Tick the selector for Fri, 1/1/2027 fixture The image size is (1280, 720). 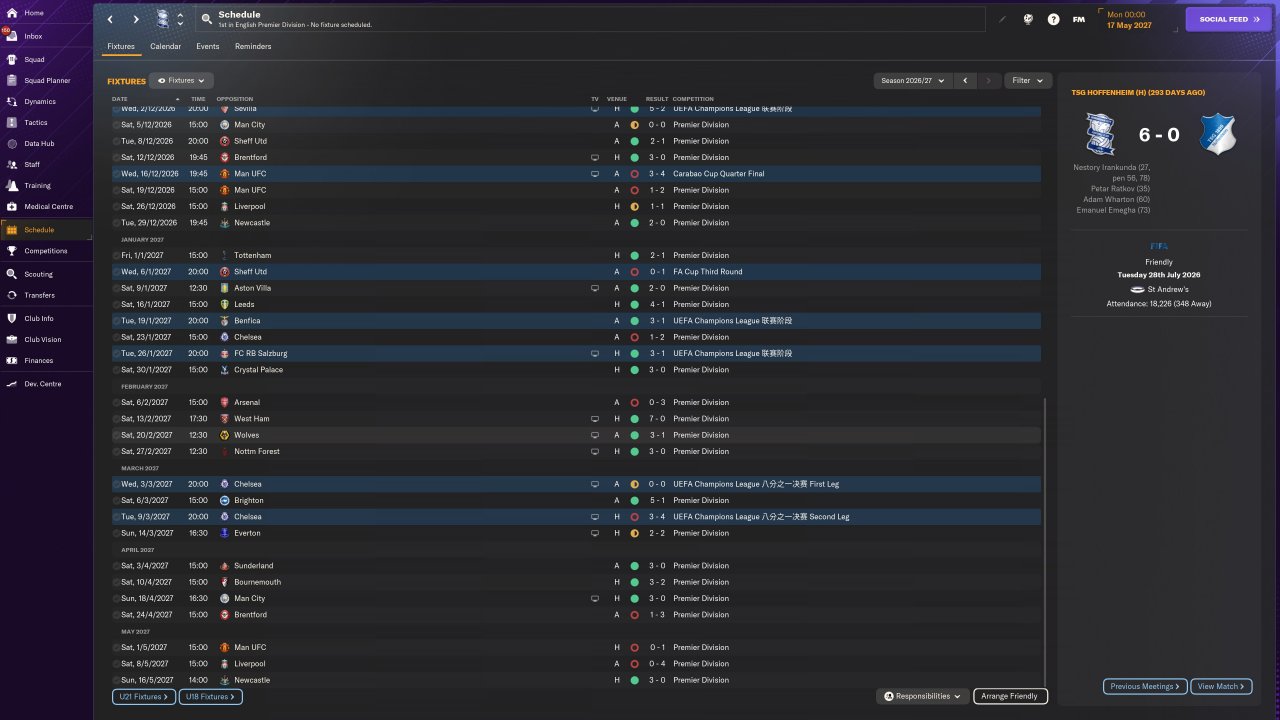116,255
